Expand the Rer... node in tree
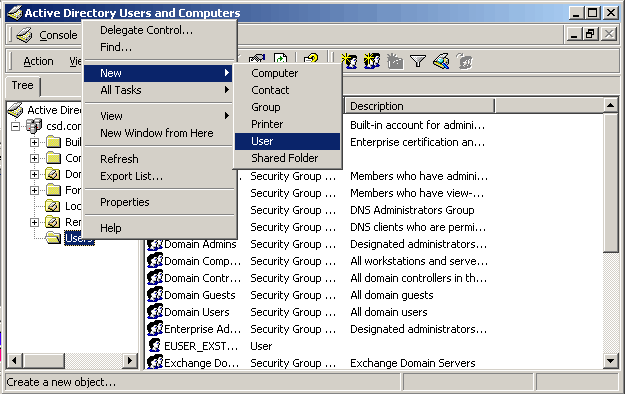625x394 pixels. [35, 222]
